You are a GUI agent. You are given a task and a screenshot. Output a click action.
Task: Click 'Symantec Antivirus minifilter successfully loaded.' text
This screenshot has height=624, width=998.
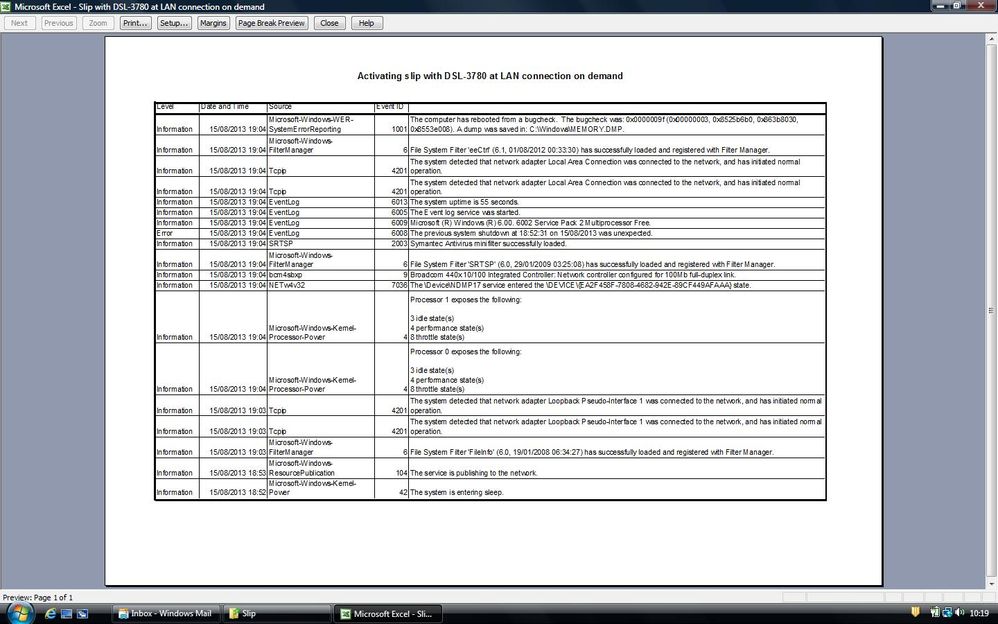(x=488, y=244)
